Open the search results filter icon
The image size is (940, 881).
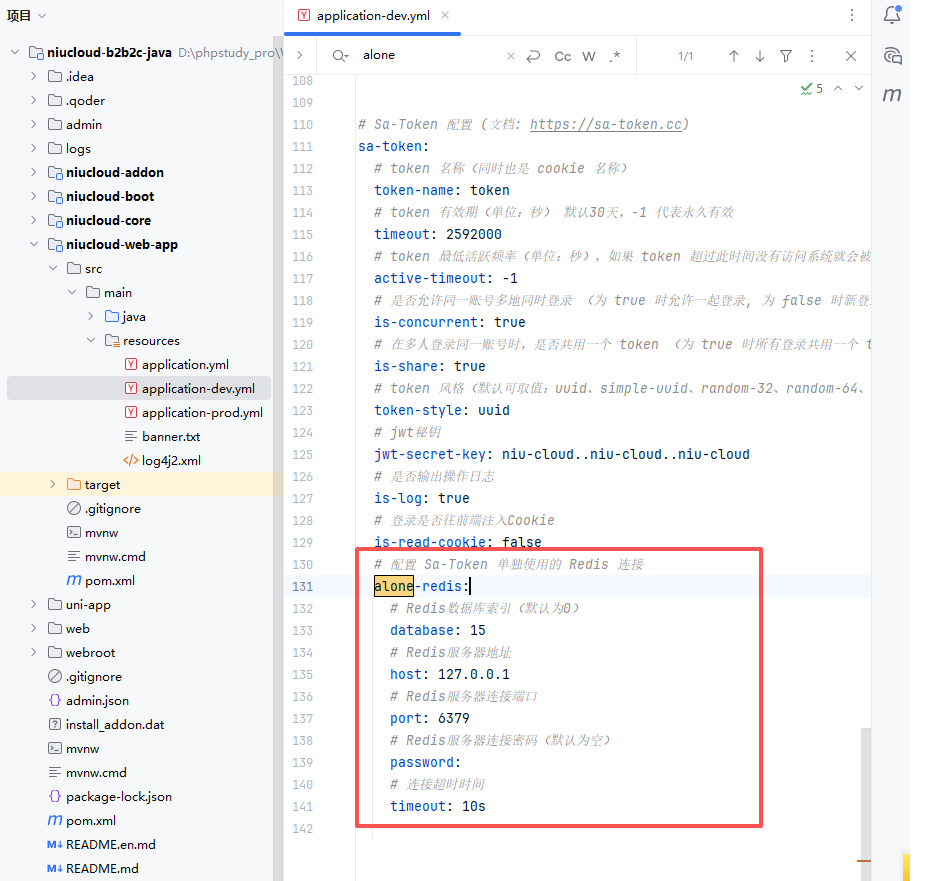(786, 56)
